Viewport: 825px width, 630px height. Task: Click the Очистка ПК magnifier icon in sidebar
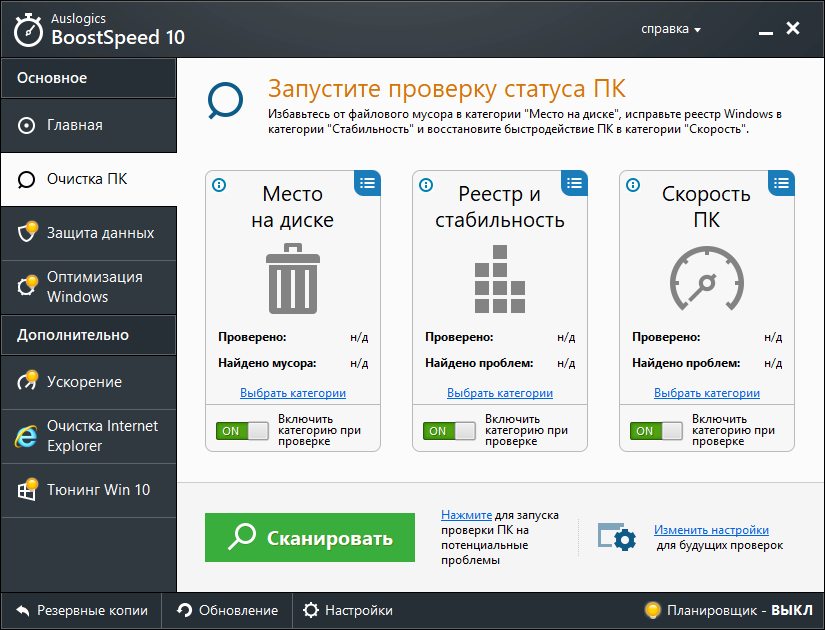(26, 180)
